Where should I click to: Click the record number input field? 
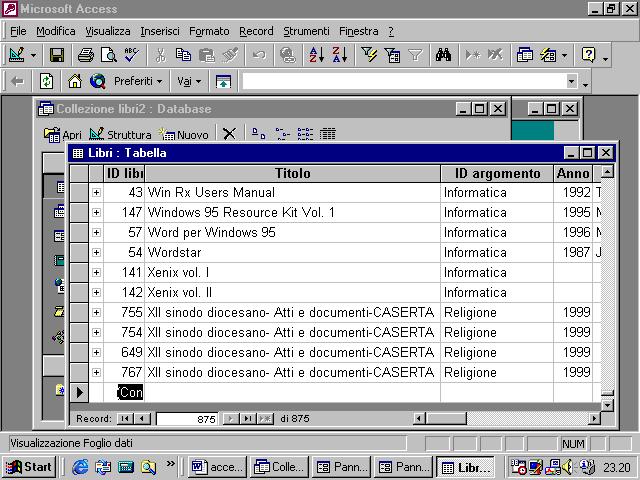pos(187,419)
